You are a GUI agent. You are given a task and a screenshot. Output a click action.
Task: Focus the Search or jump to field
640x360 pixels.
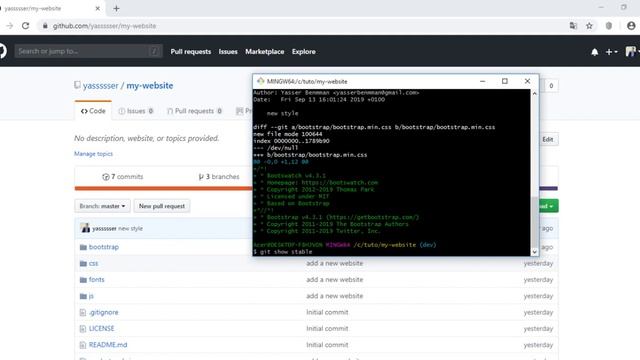tap(88, 51)
